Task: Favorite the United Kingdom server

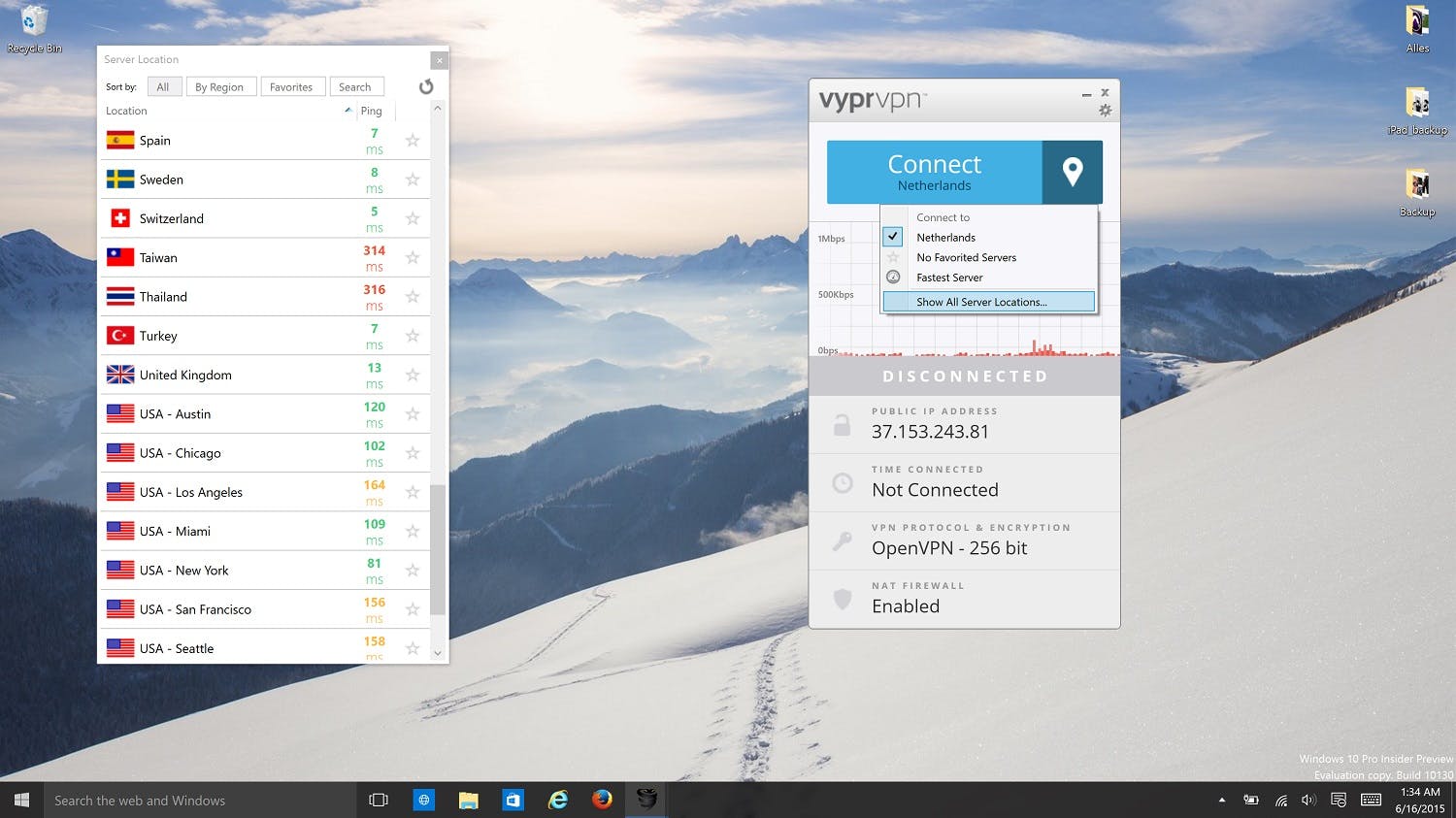Action: pyautogui.click(x=413, y=375)
